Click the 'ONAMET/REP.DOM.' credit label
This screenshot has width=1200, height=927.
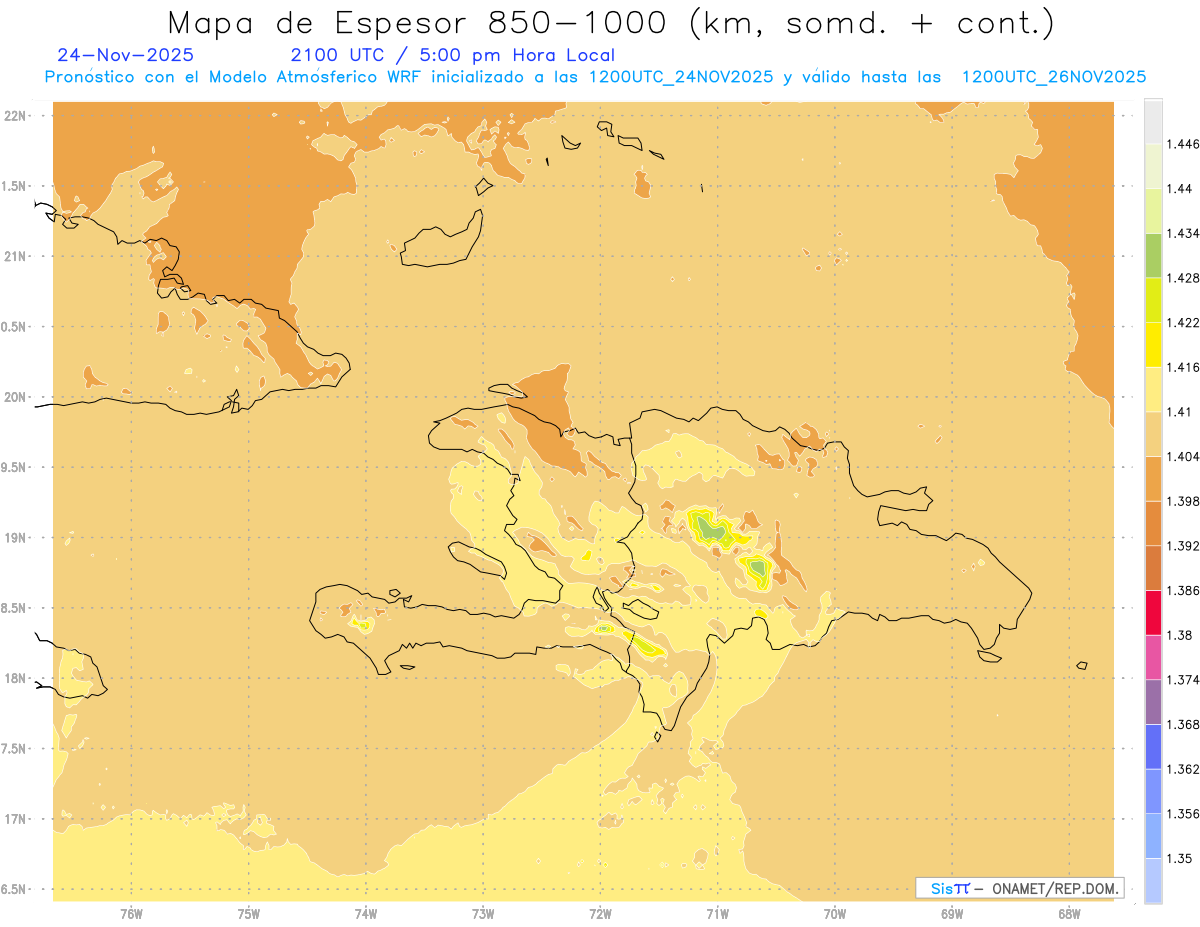1054,888
